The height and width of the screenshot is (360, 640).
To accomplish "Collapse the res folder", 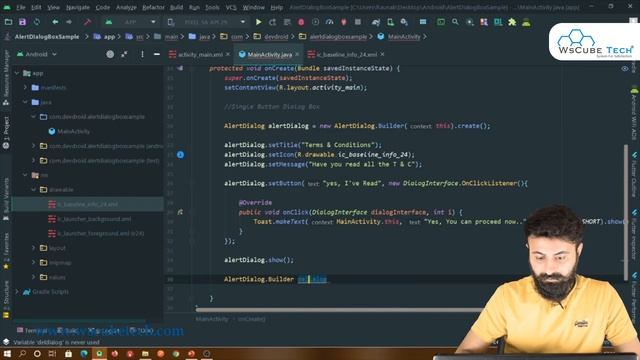I will [x=25, y=175].
